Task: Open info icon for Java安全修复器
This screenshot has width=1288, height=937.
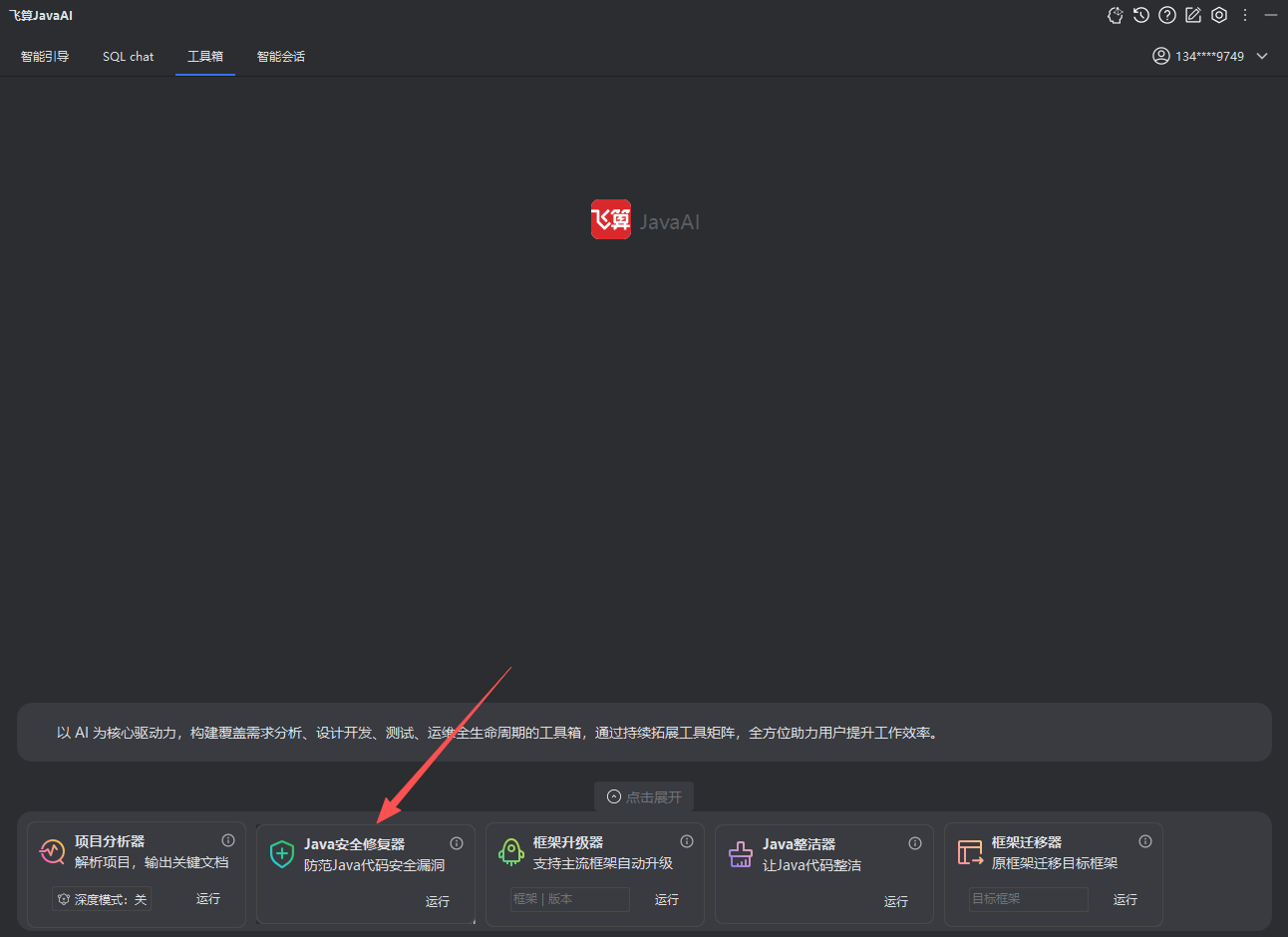Action: point(457,843)
